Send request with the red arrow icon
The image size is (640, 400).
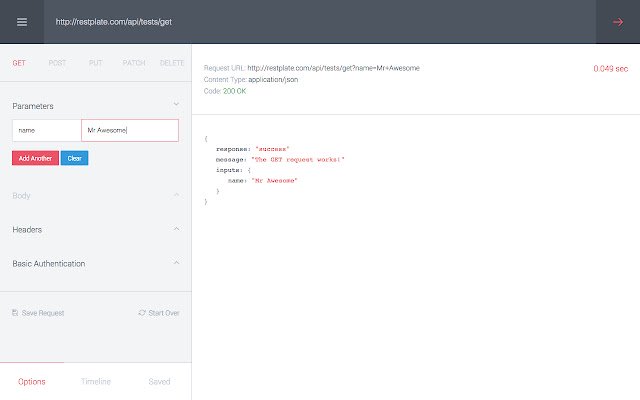[618, 22]
